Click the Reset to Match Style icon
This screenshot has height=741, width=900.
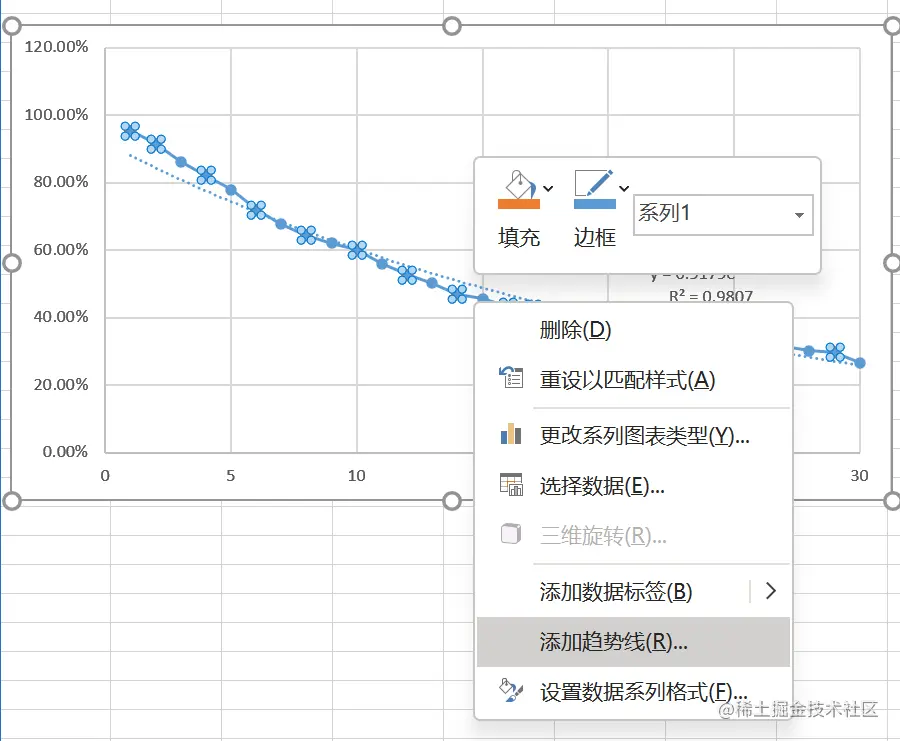tap(511, 378)
